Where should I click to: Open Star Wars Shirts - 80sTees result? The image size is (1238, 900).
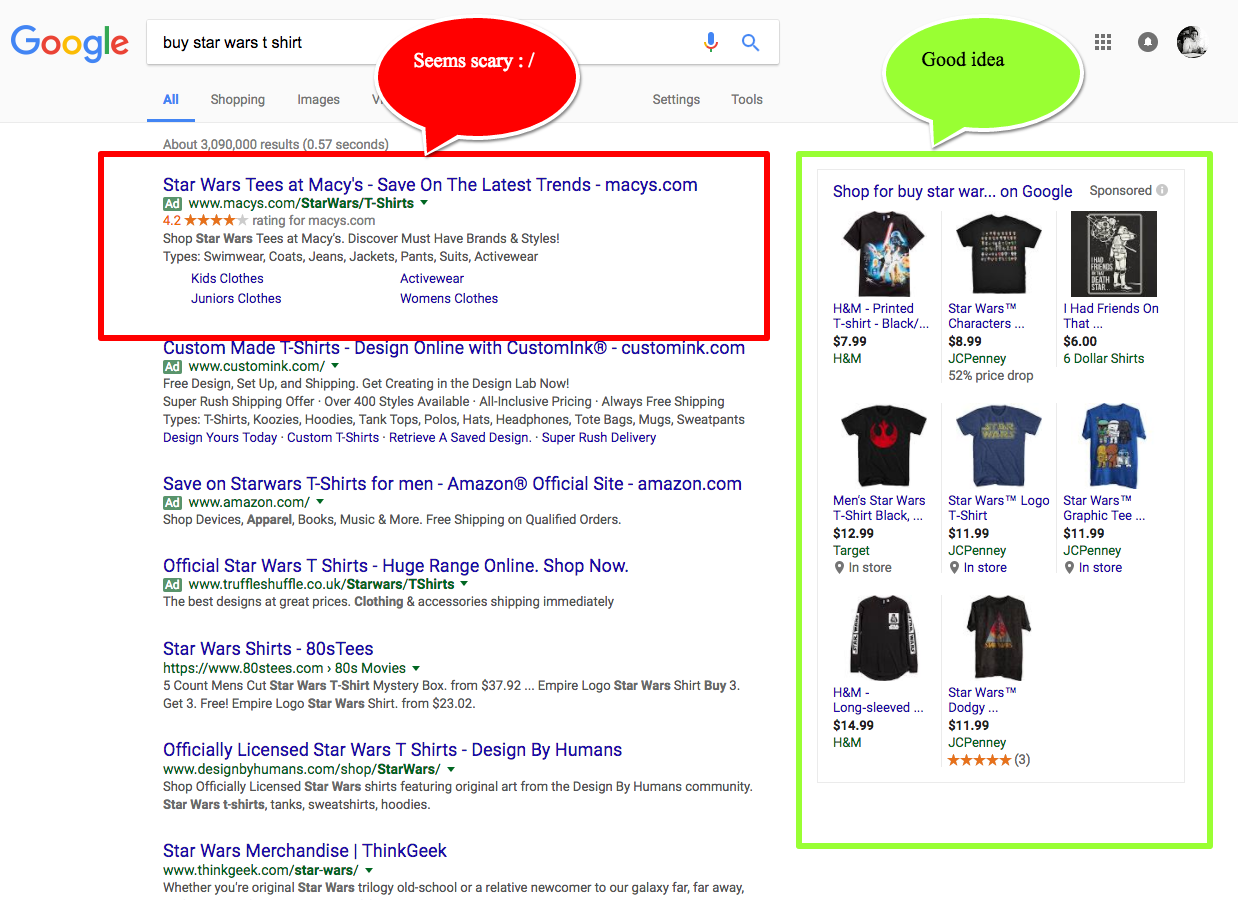pos(268,648)
